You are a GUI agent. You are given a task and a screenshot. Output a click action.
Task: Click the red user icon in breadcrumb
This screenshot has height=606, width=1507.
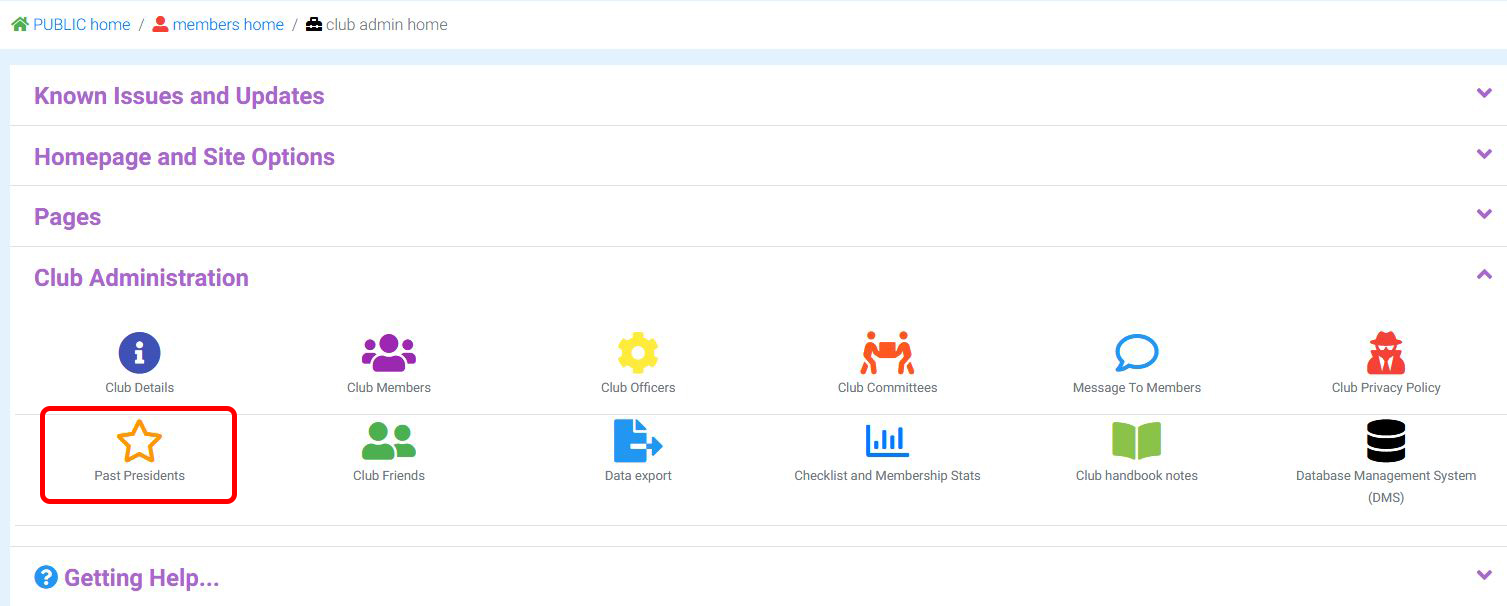pos(160,24)
